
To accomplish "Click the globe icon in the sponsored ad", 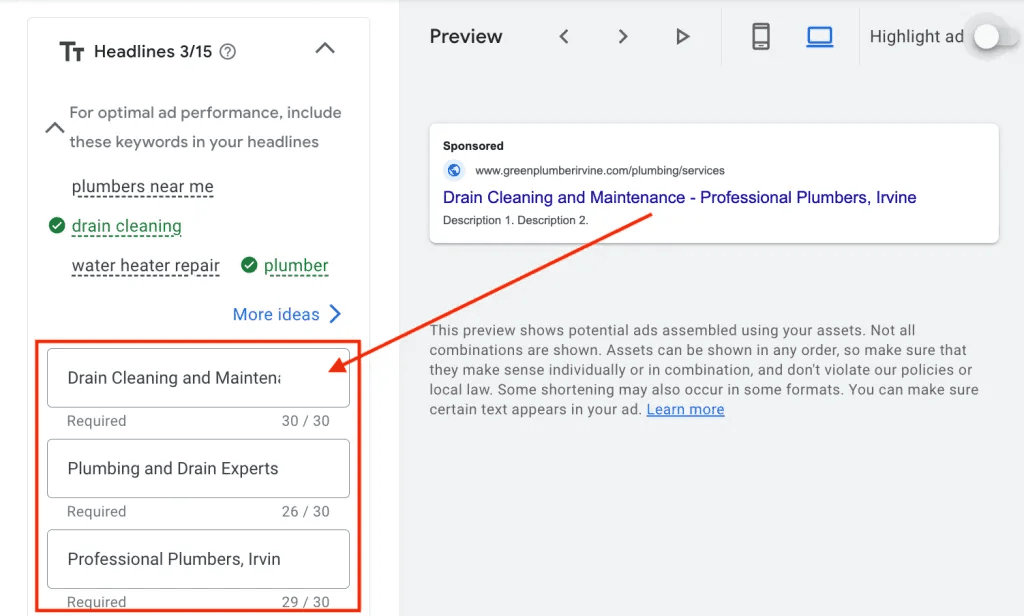I will coord(454,171).
